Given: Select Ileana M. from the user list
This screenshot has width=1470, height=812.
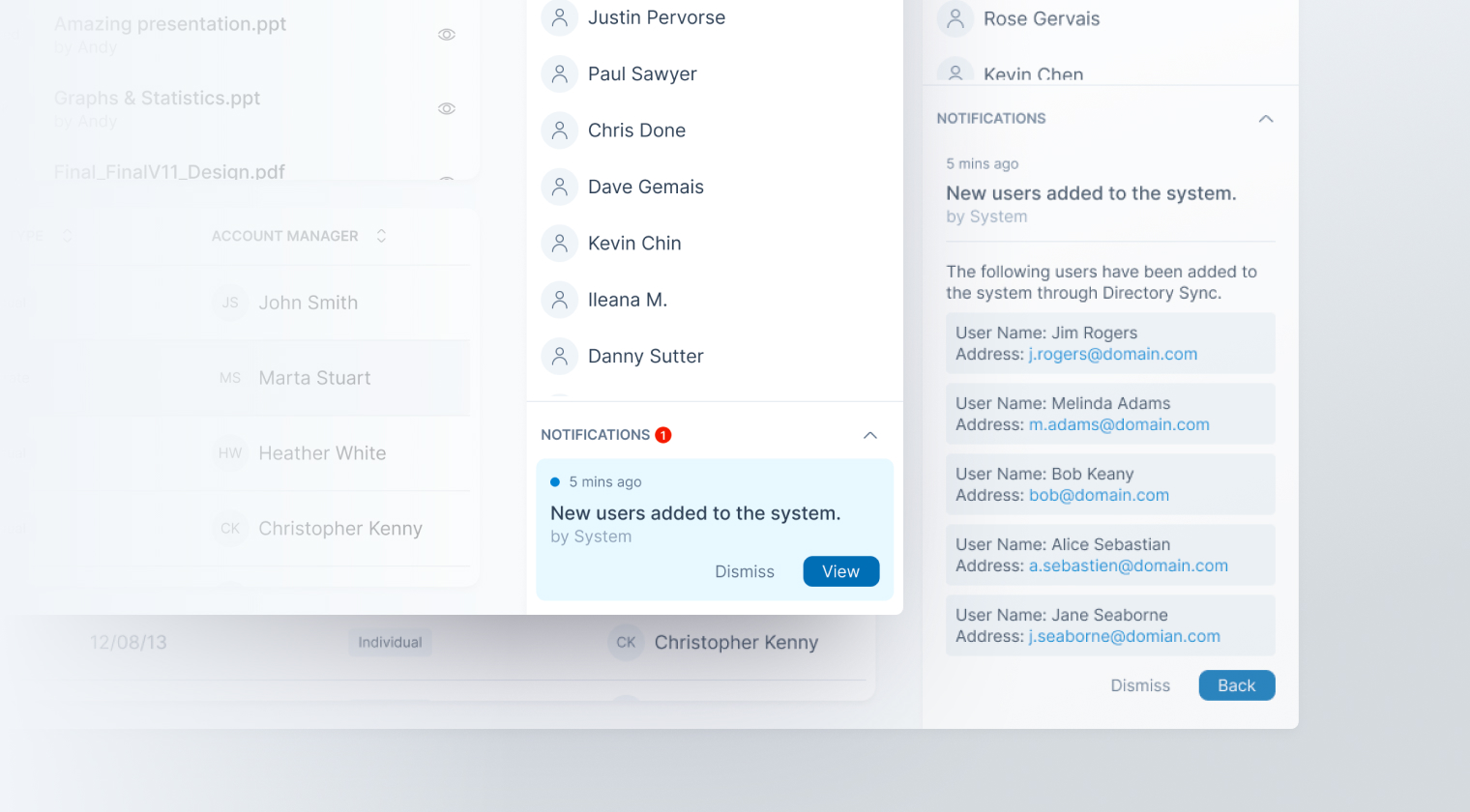Looking at the screenshot, I should (627, 301).
